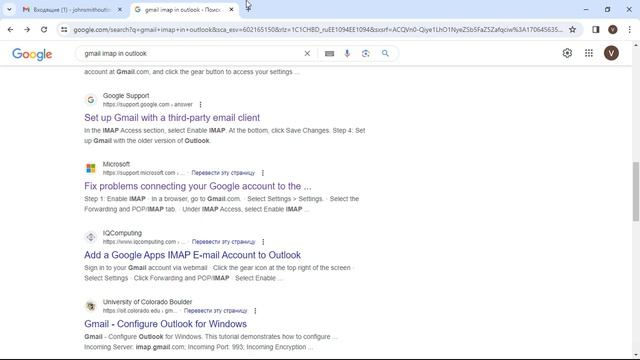
Task: Translate the IQComputing result page
Action: pyautogui.click(x=223, y=242)
